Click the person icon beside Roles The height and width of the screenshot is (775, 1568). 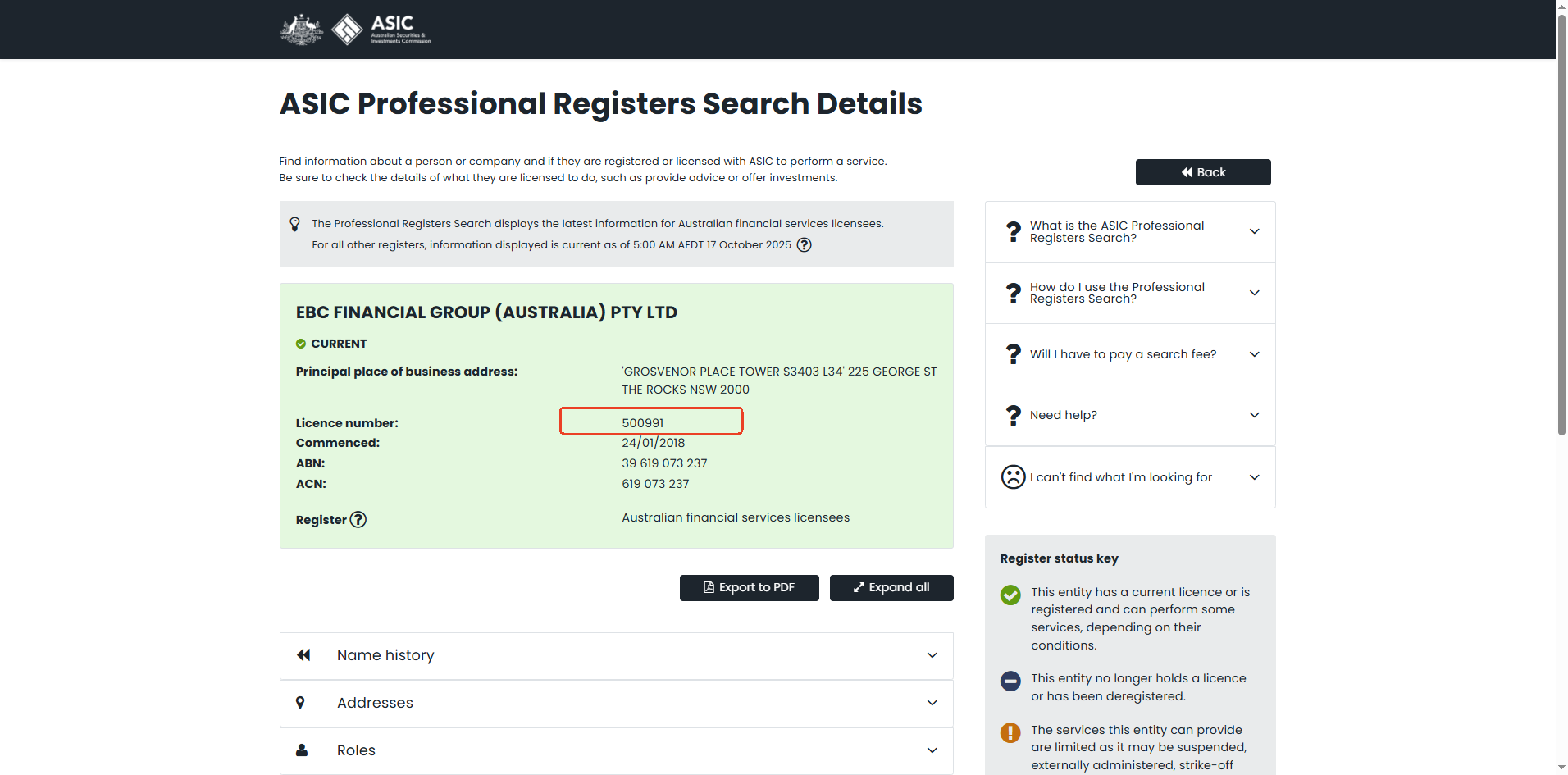pos(302,750)
